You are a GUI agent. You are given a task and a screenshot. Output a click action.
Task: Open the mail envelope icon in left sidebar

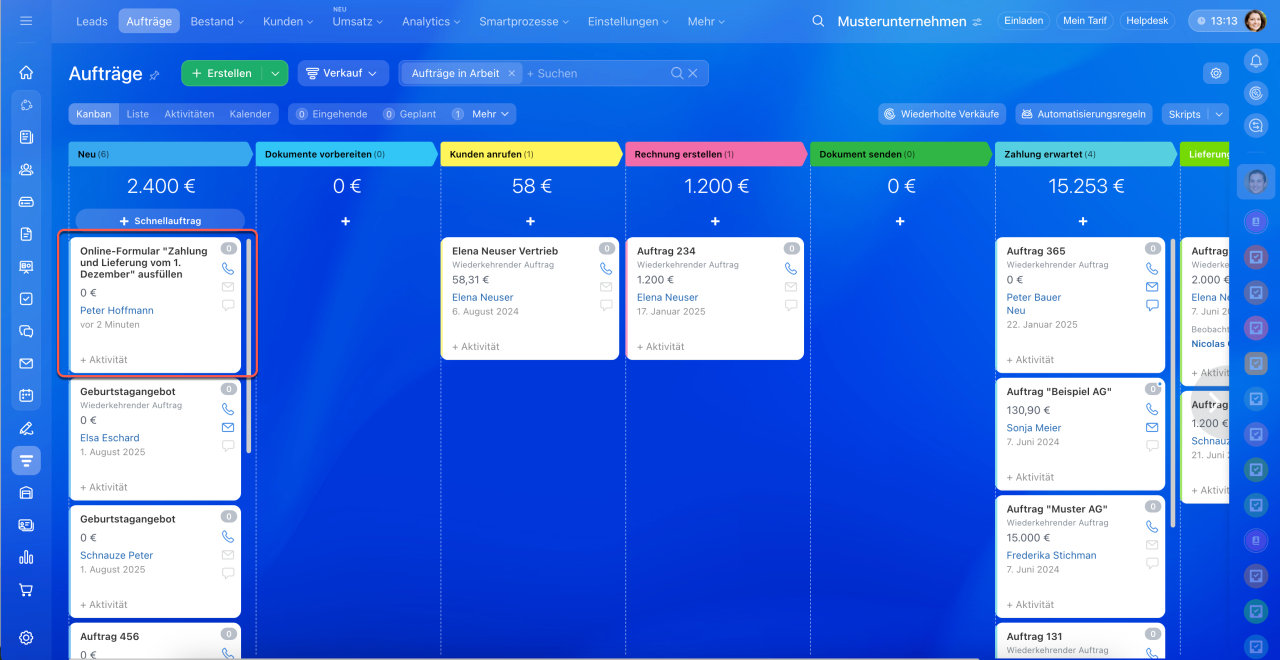pos(26,363)
